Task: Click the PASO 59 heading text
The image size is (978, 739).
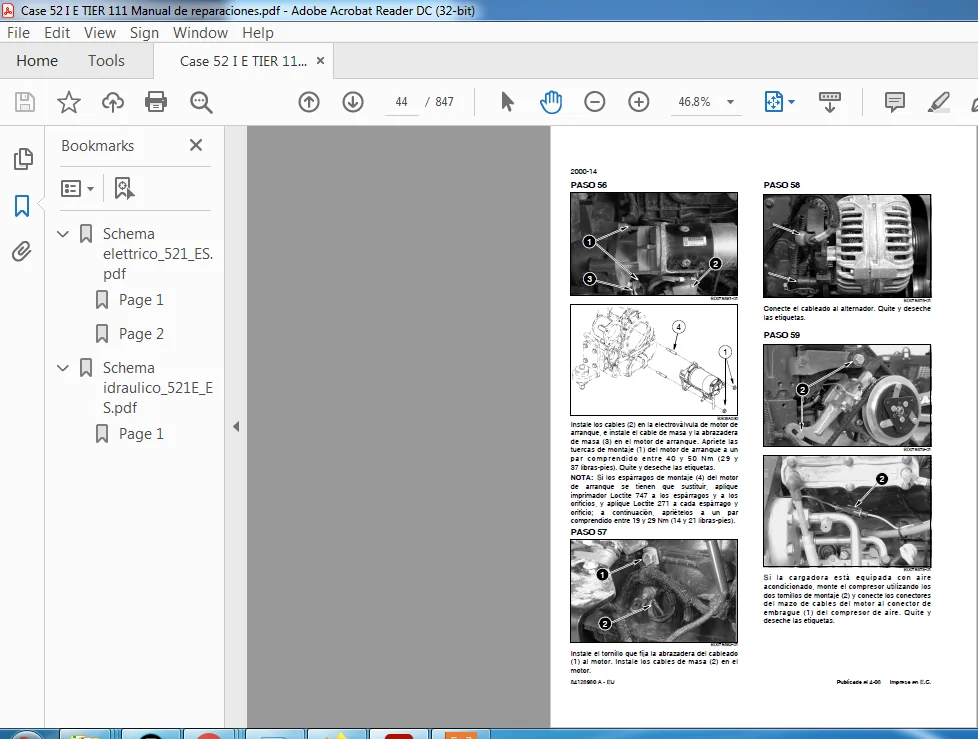Action: point(782,335)
